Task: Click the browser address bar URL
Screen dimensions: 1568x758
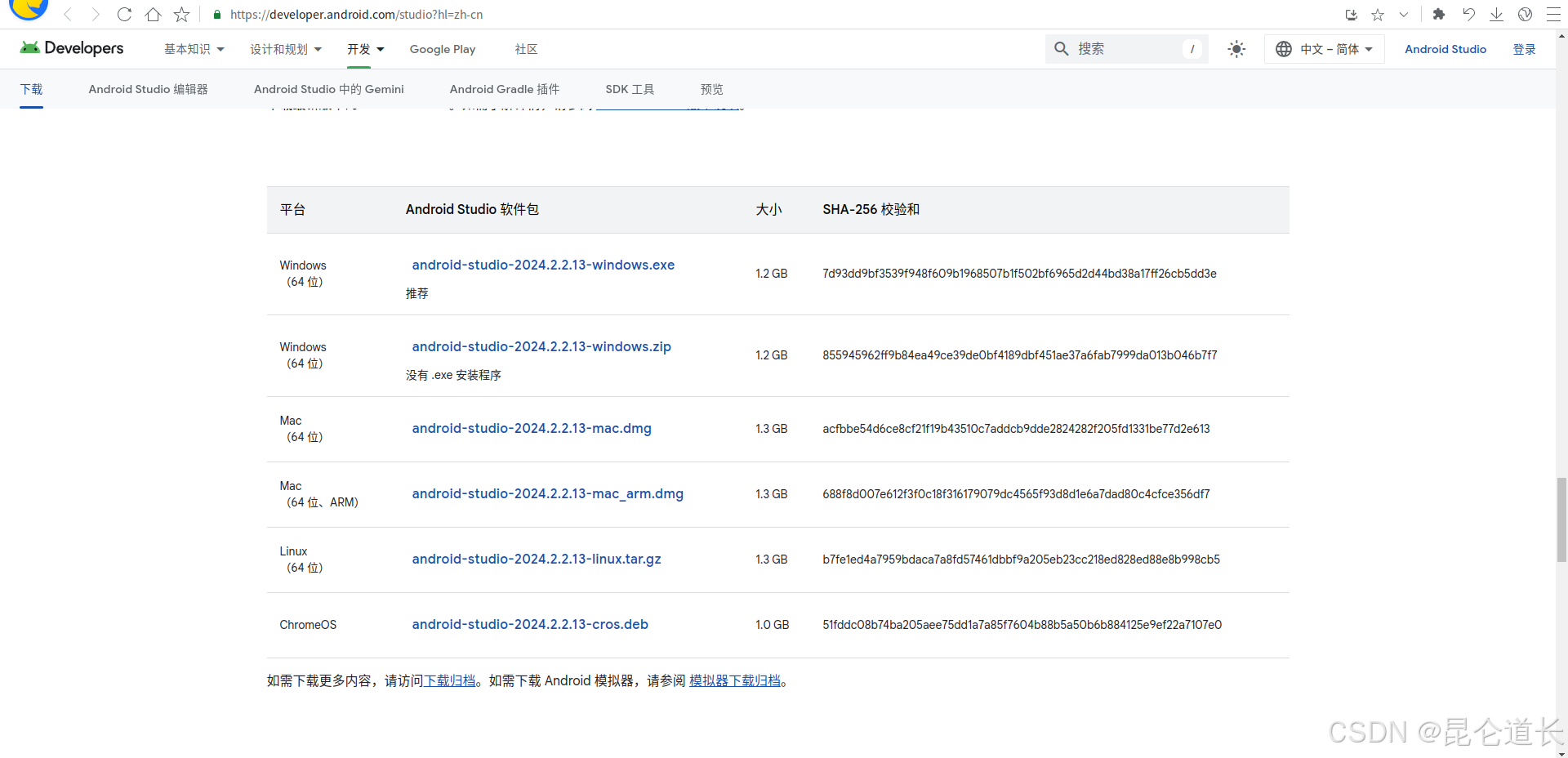Action: click(x=356, y=15)
